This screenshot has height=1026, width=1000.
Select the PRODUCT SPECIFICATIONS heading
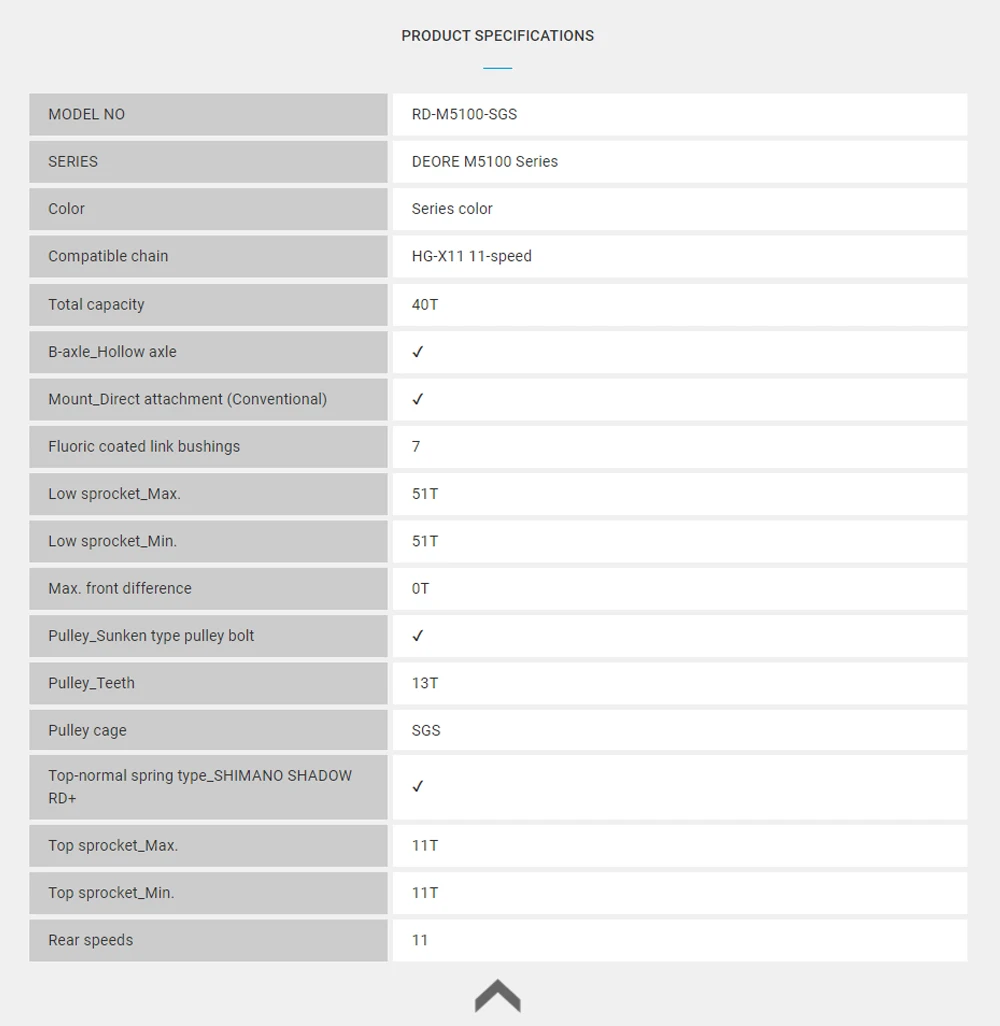pyautogui.click(x=497, y=36)
